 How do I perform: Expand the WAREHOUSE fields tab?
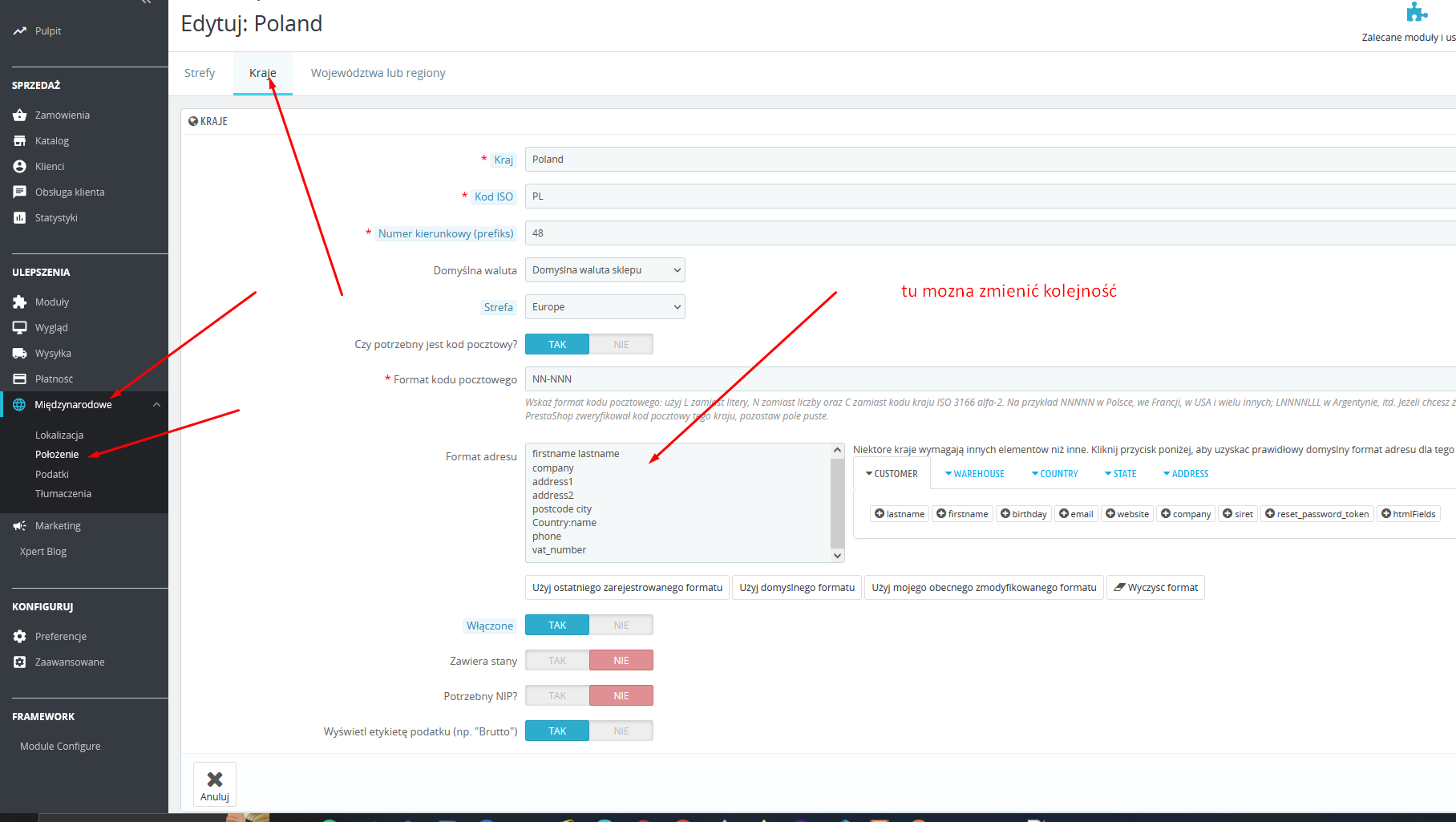click(975, 474)
